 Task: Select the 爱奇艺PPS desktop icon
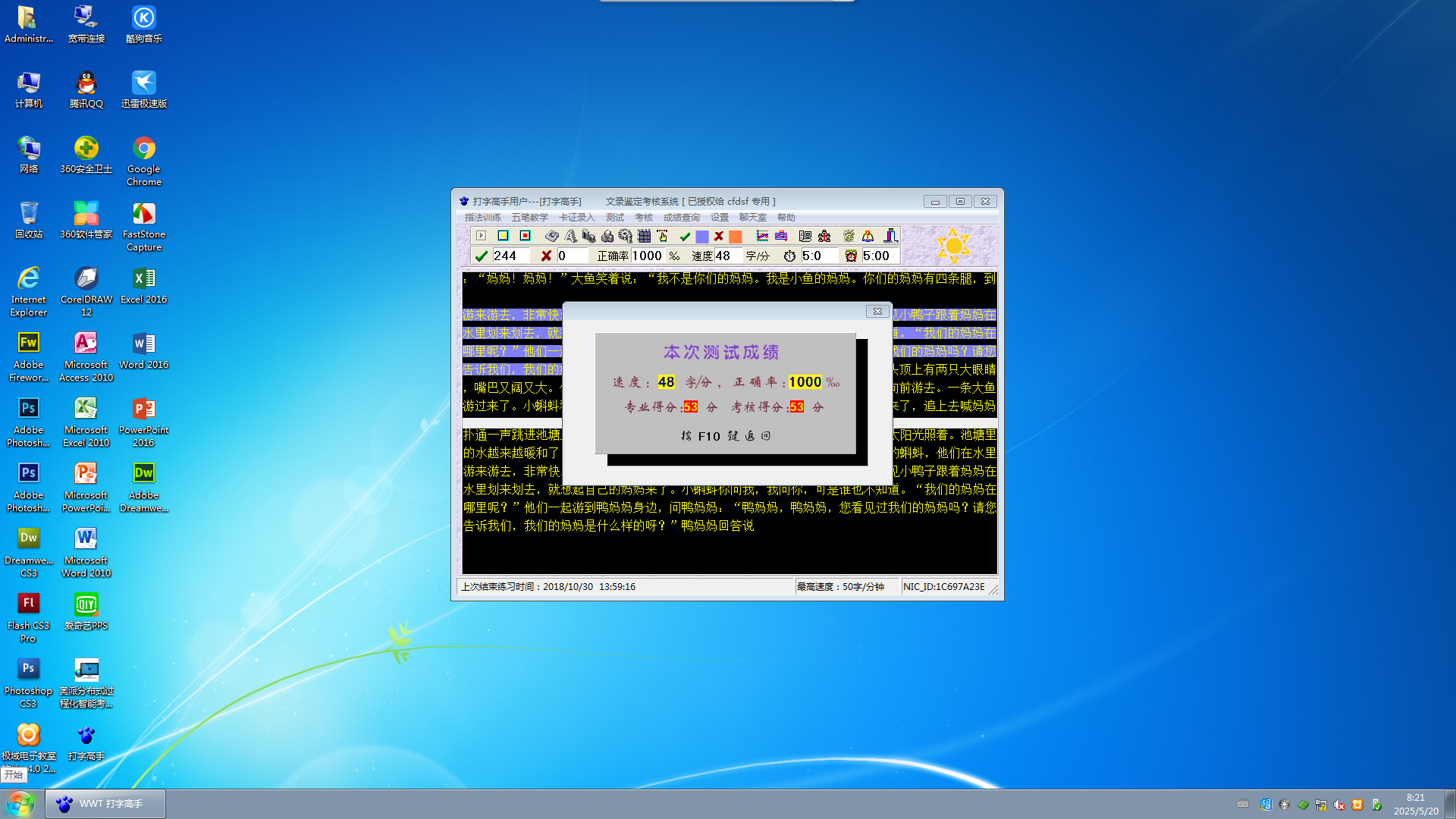[x=86, y=612]
